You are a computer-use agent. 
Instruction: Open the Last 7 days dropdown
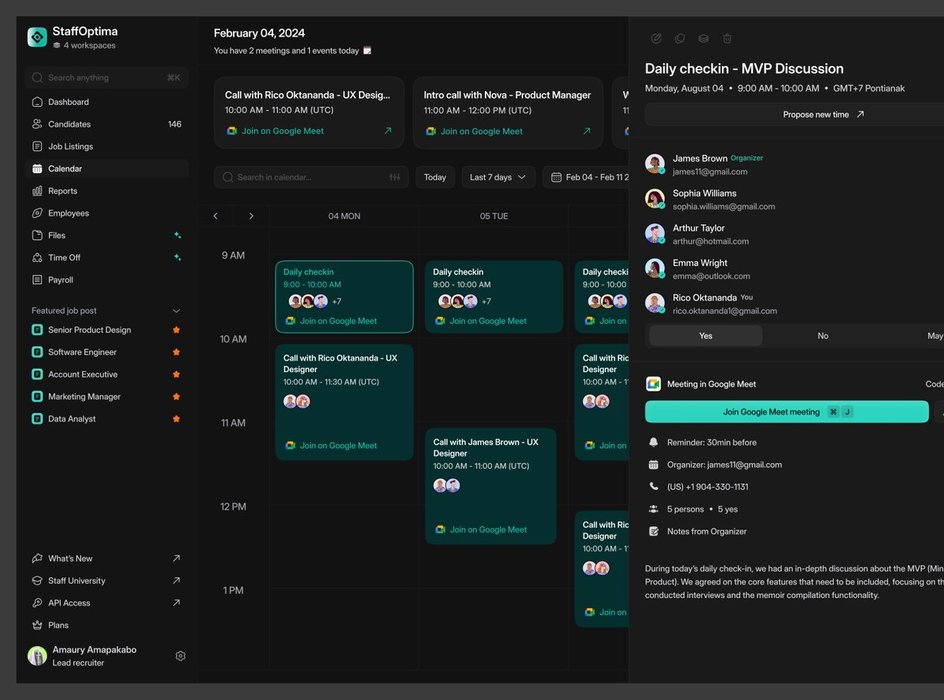(x=497, y=177)
